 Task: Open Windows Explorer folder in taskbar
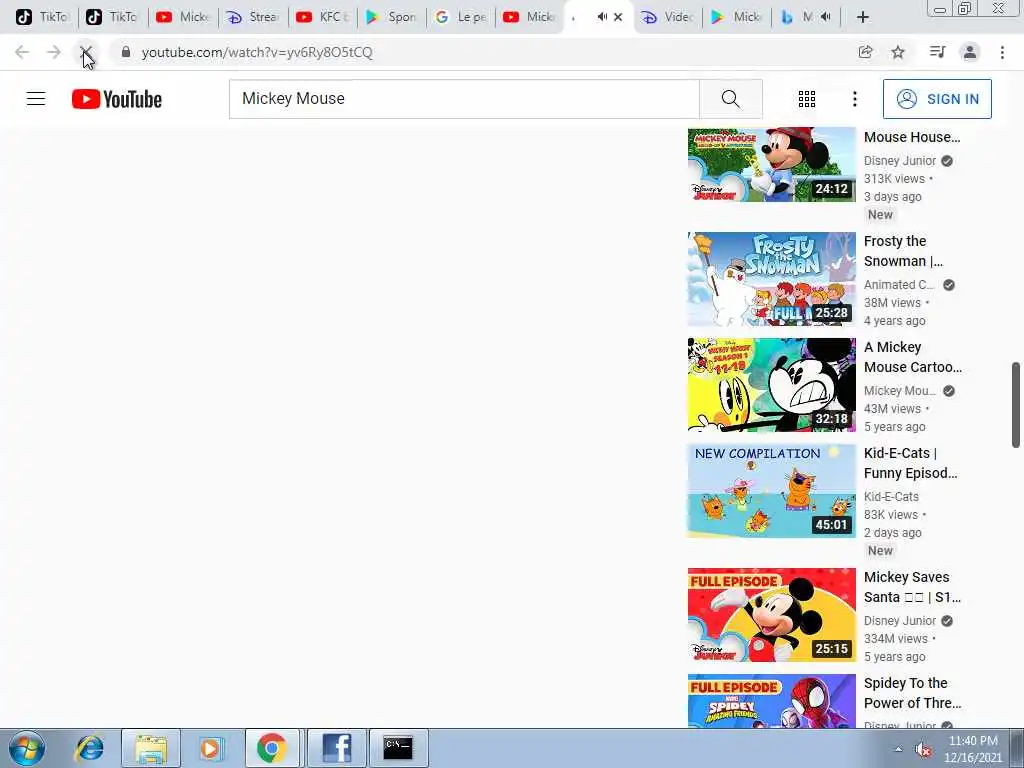(151, 748)
